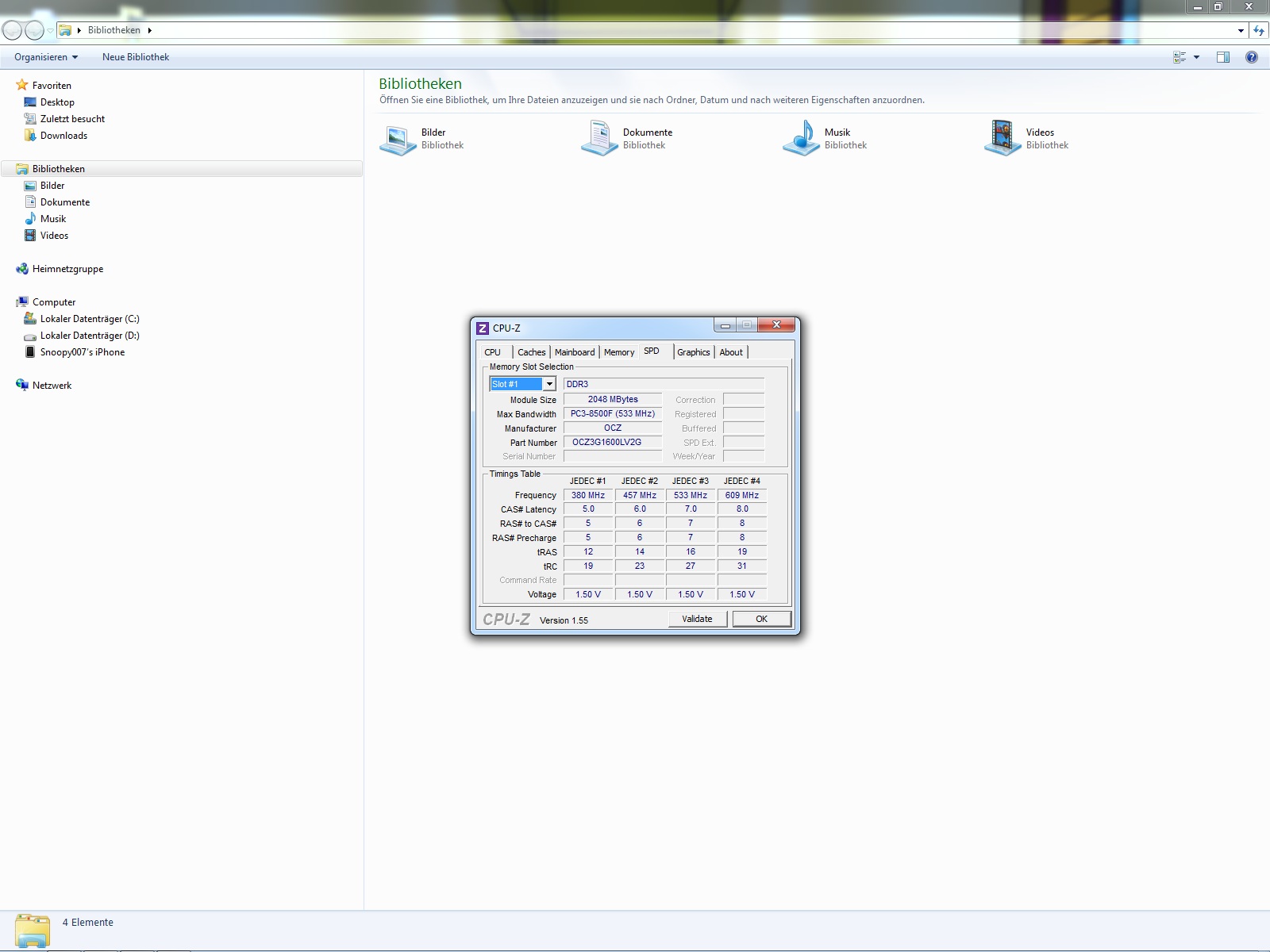
Task: Switch to the Graphics tab
Action: coord(694,352)
